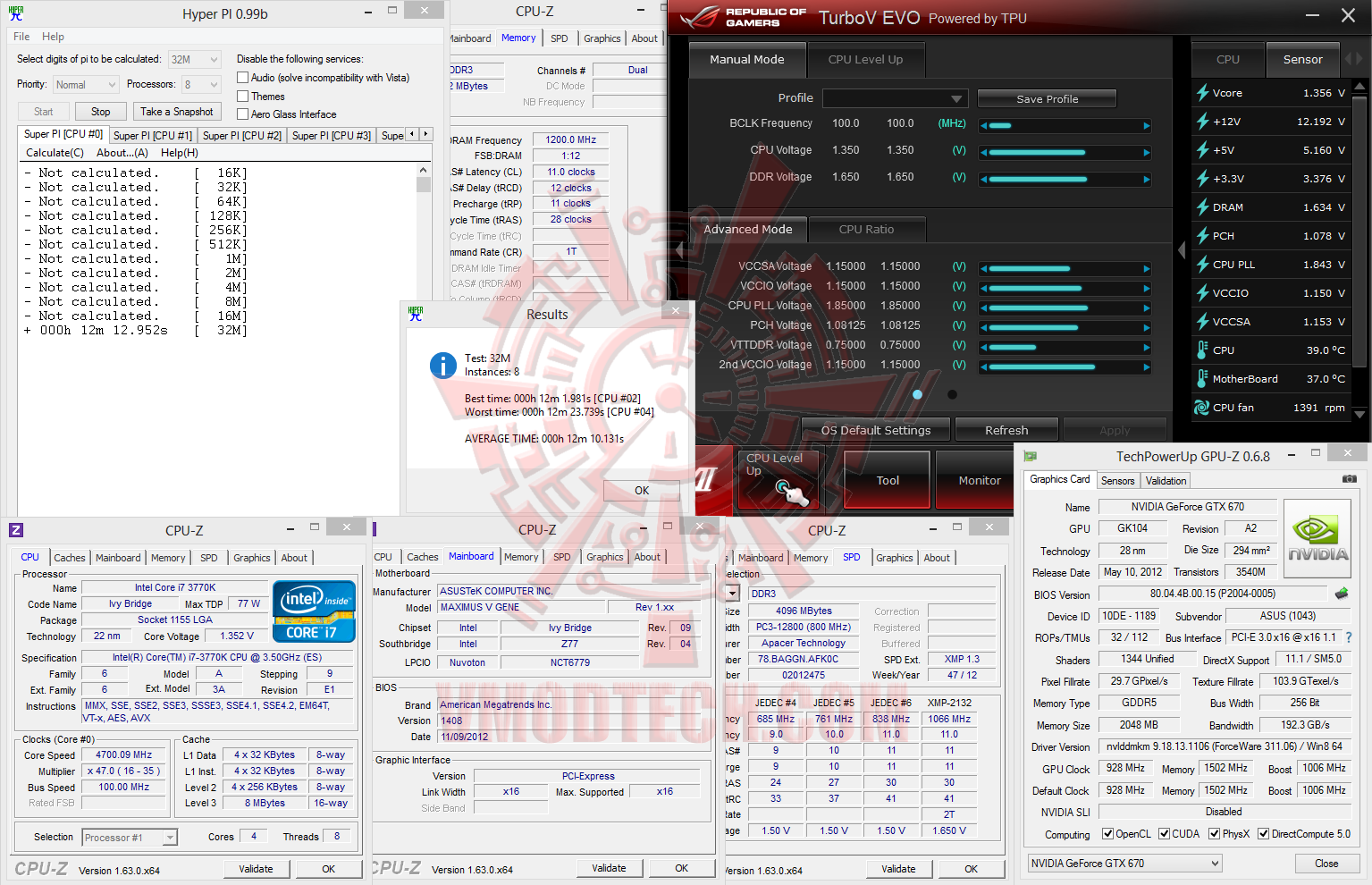The height and width of the screenshot is (885, 1372).
Task: Click the Results dialog title icon
Action: tap(416, 314)
